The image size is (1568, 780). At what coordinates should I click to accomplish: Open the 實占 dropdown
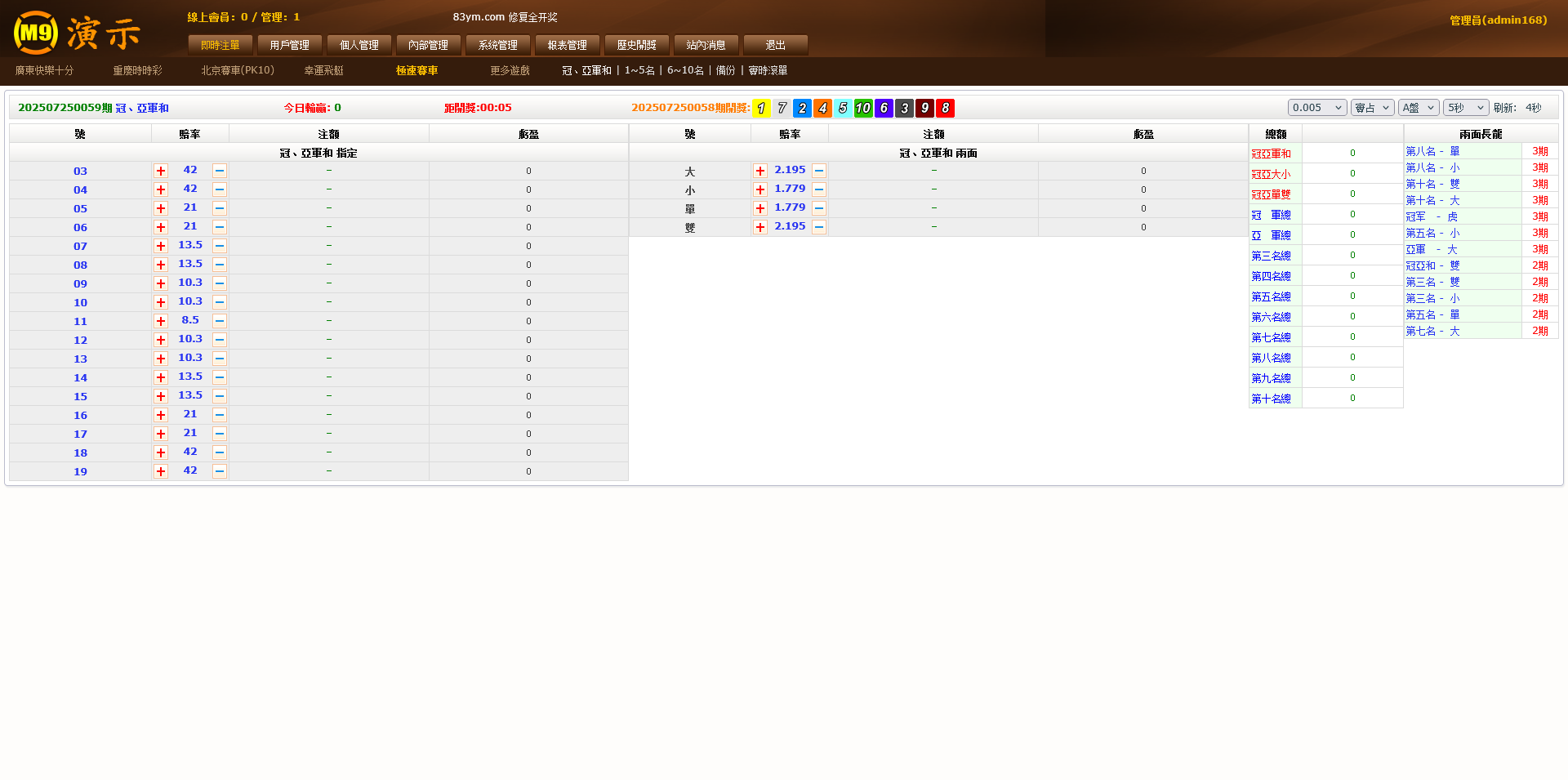tap(1372, 108)
